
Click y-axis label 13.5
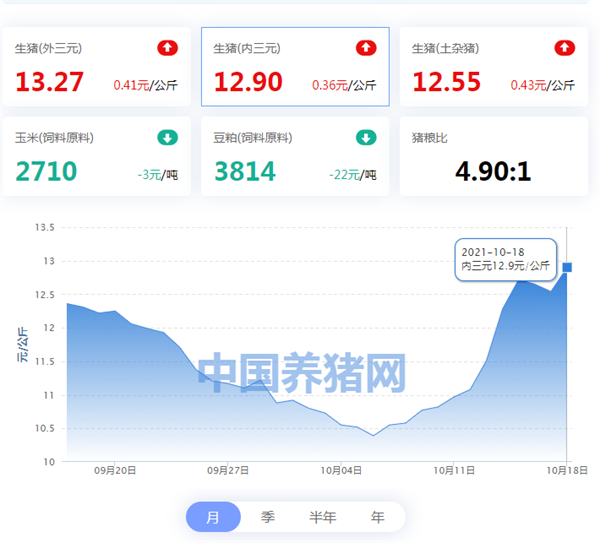click(x=45, y=227)
